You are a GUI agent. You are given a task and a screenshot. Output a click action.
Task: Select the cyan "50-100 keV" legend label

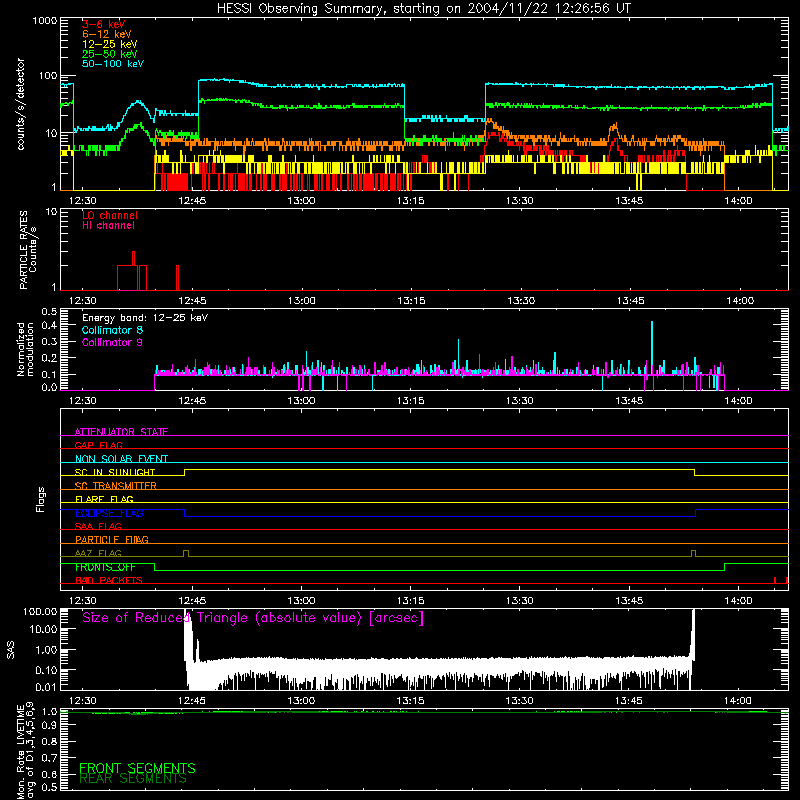[113, 63]
